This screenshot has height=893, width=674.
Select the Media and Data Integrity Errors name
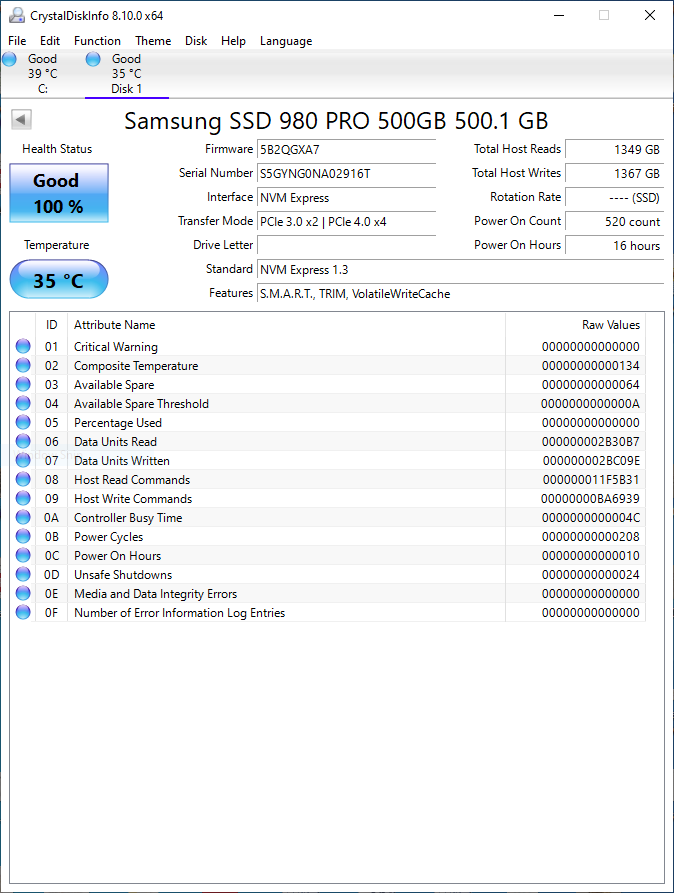point(156,593)
